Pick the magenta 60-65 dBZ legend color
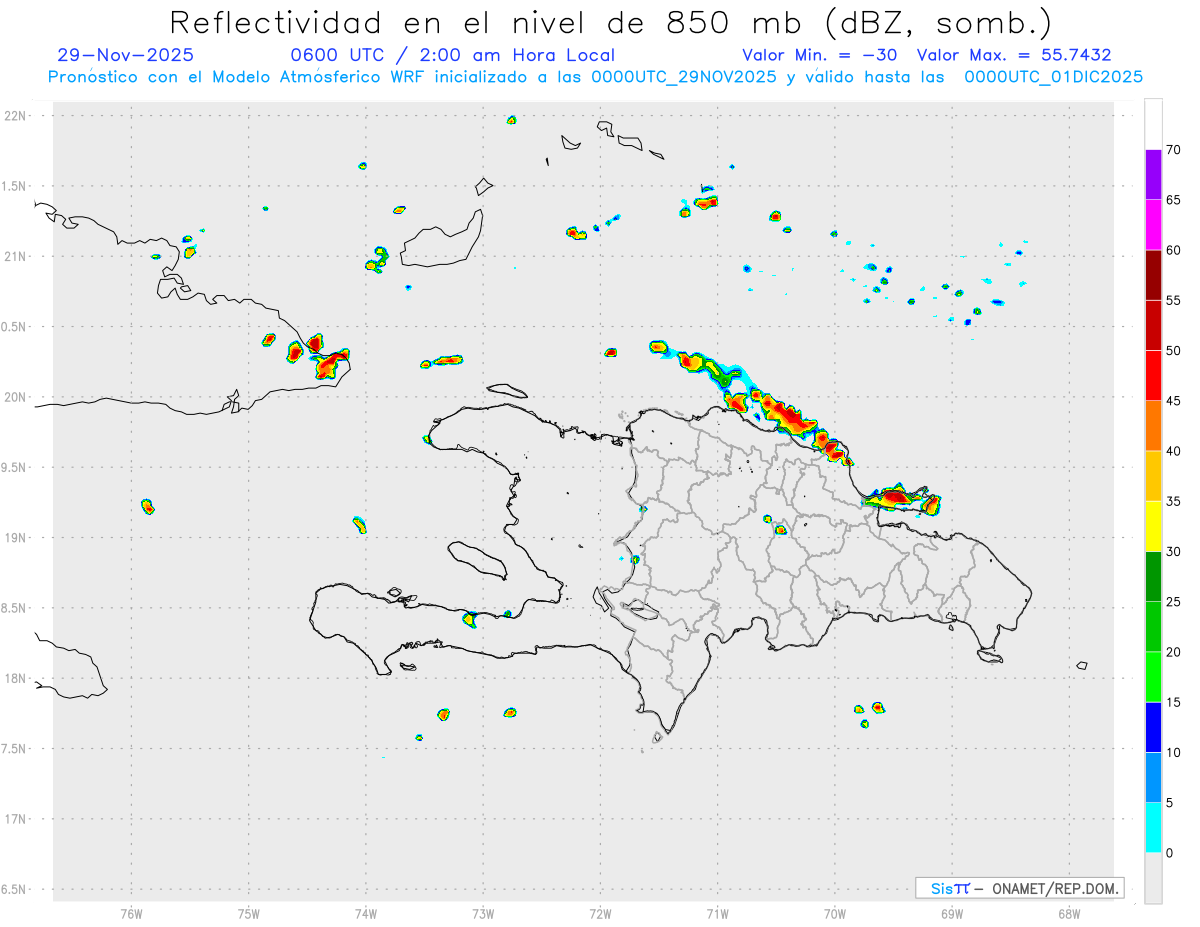The width and height of the screenshot is (1200, 927). 1153,225
